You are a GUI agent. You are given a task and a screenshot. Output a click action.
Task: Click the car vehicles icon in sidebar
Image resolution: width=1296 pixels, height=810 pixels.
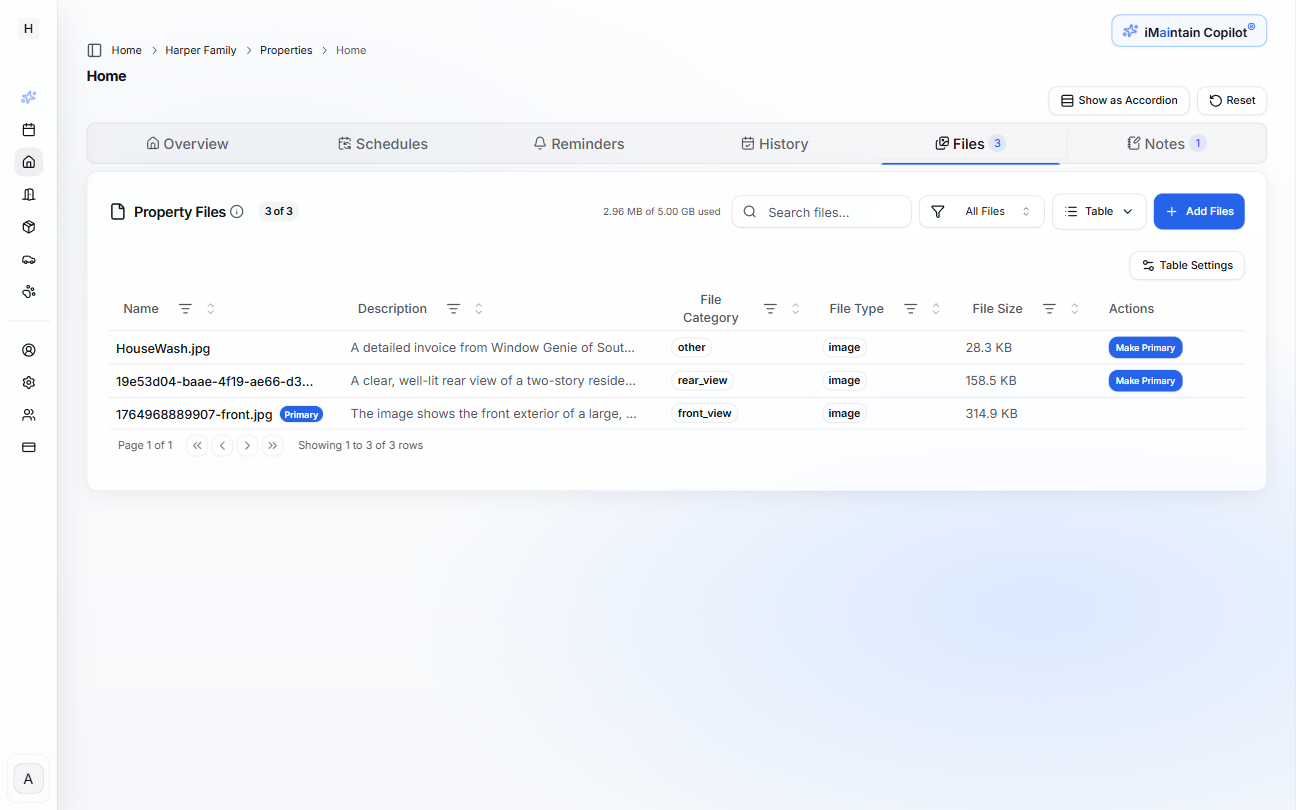(29, 260)
